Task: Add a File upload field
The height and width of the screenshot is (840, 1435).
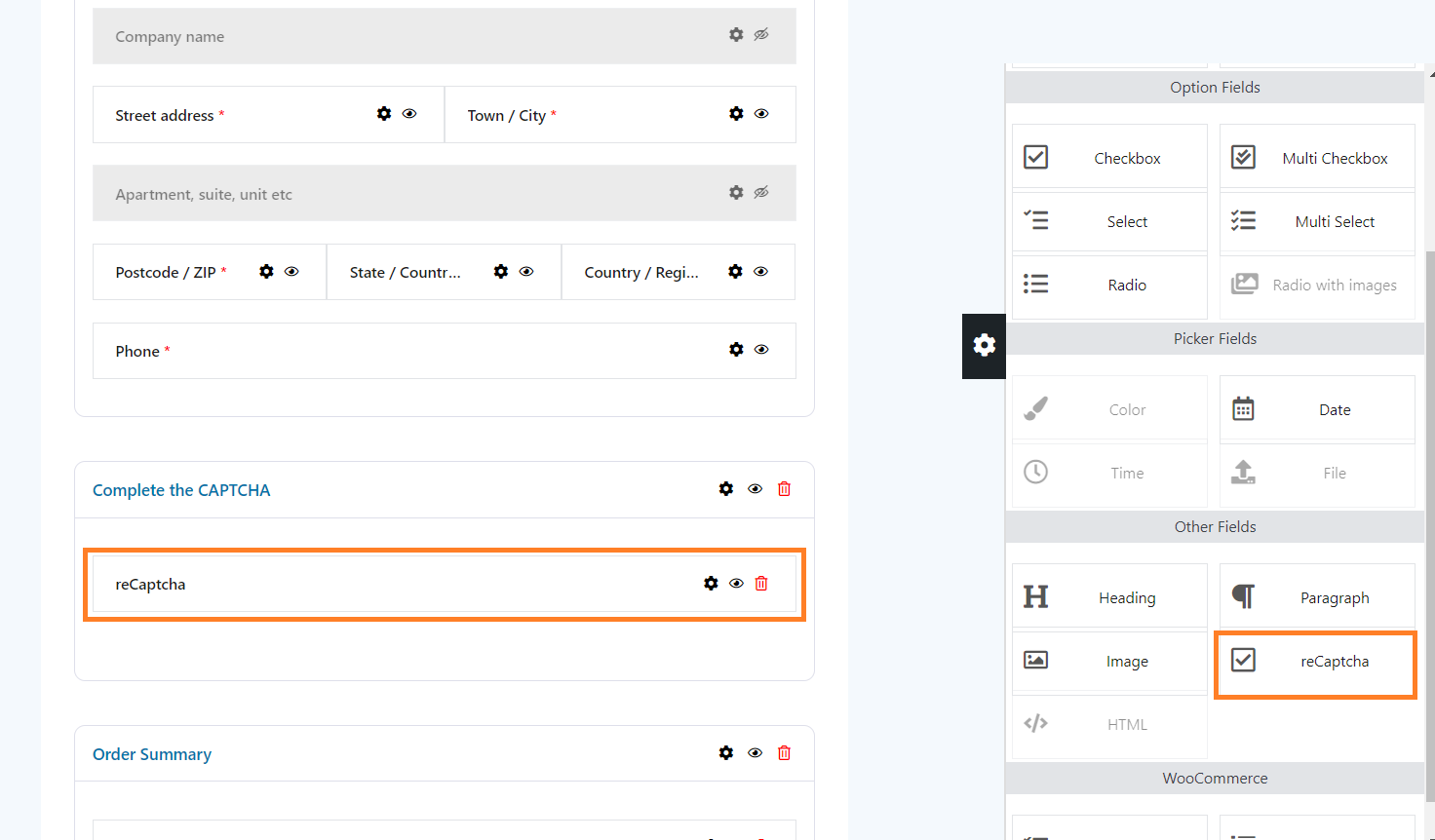Action: point(1317,474)
